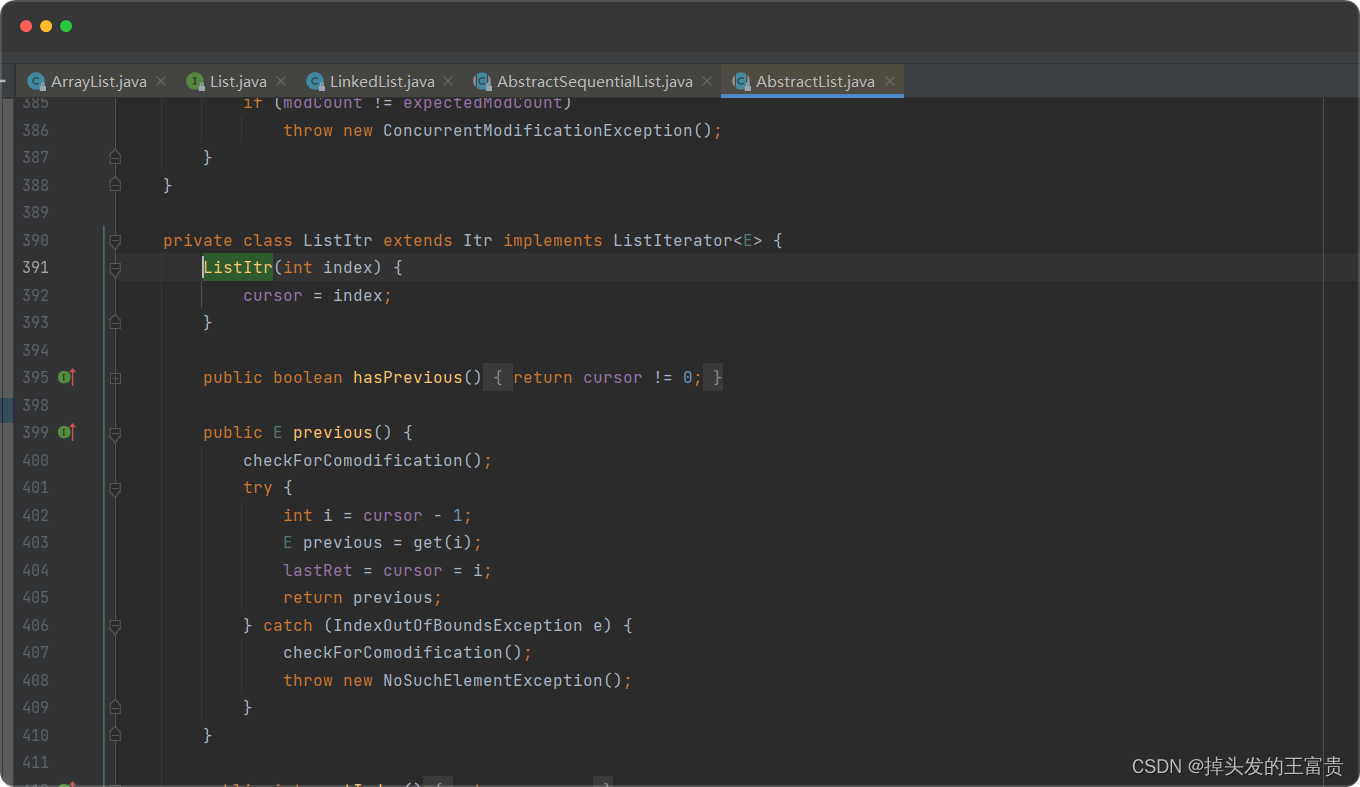This screenshot has height=787, width=1360.
Task: Toggle the fold marker at line 406
Action: point(115,626)
